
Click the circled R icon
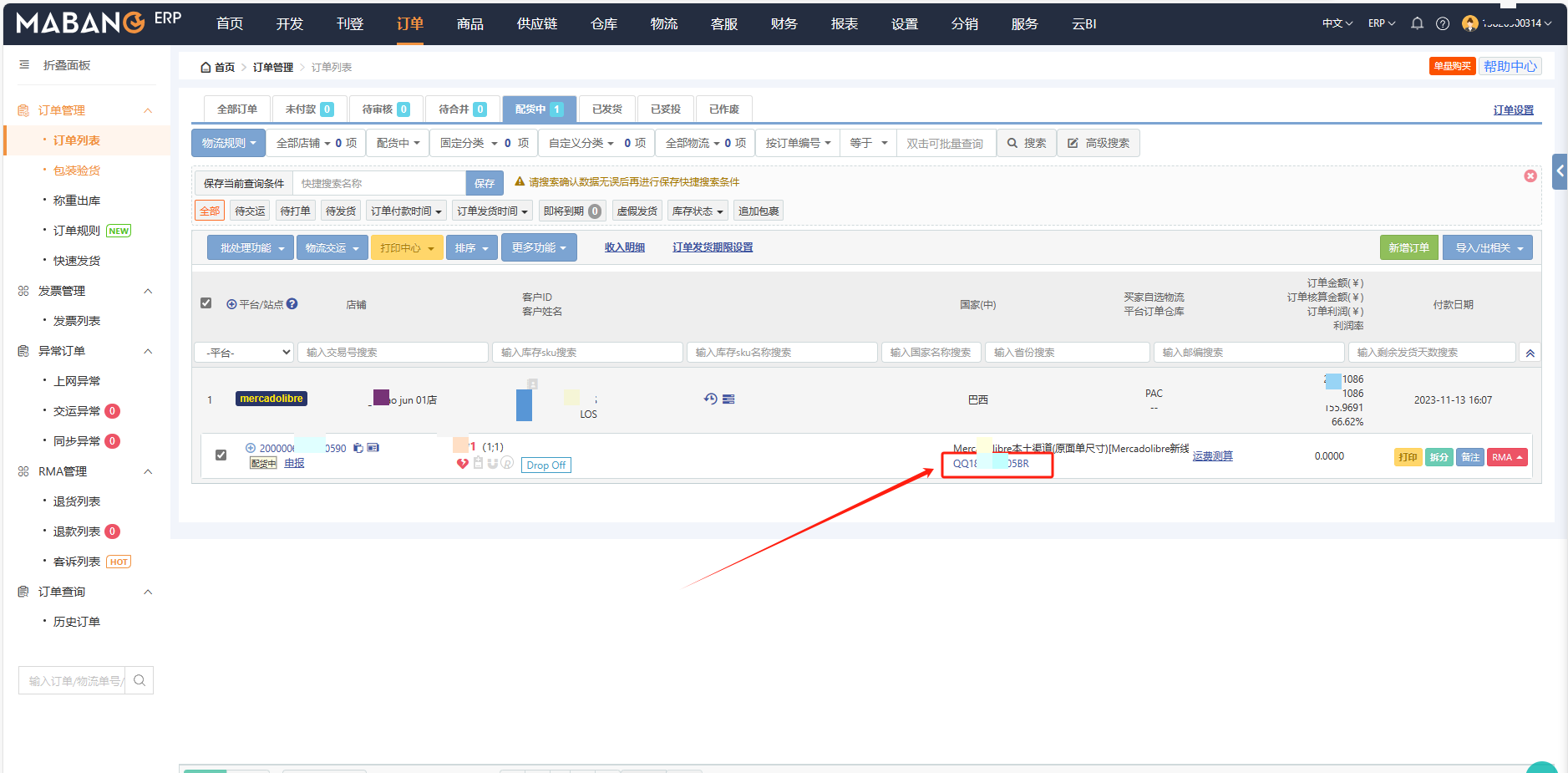pyautogui.click(x=507, y=462)
